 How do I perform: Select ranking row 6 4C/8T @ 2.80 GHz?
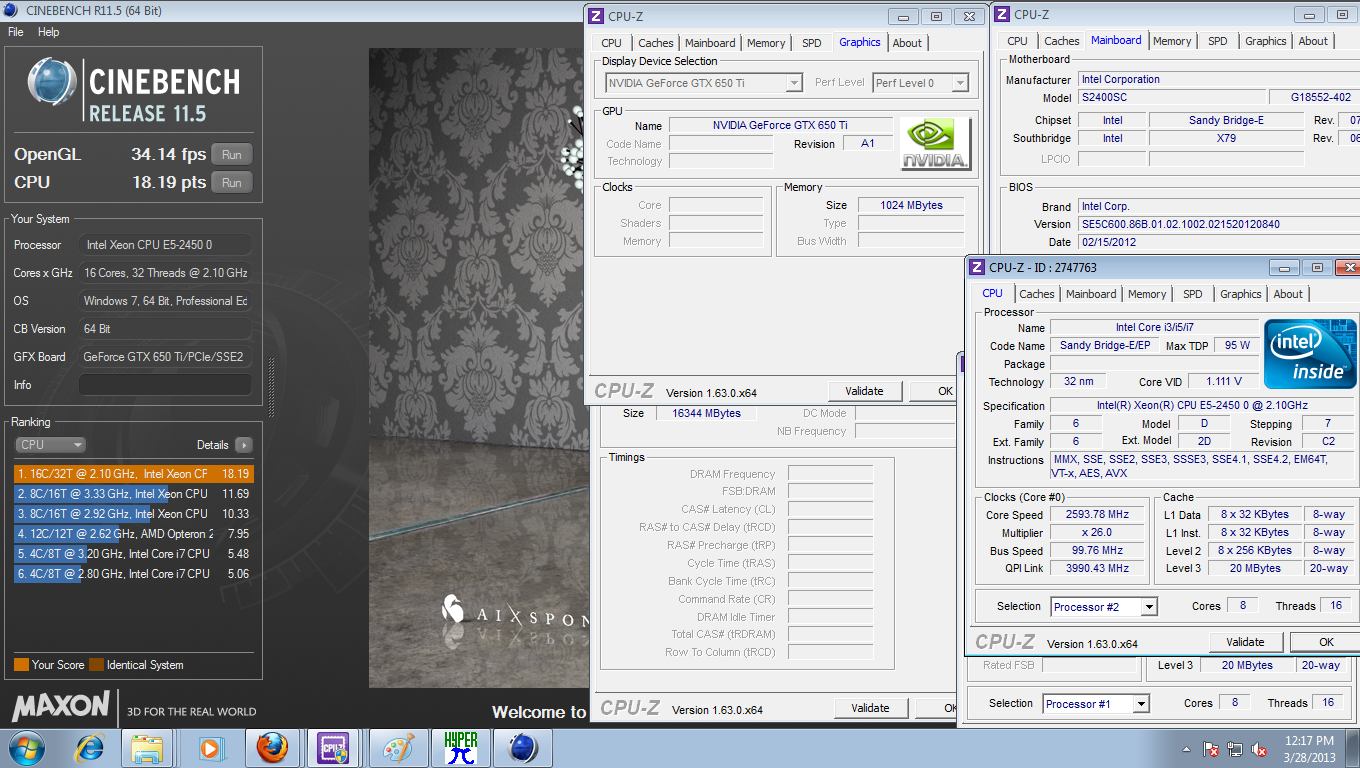tap(134, 574)
